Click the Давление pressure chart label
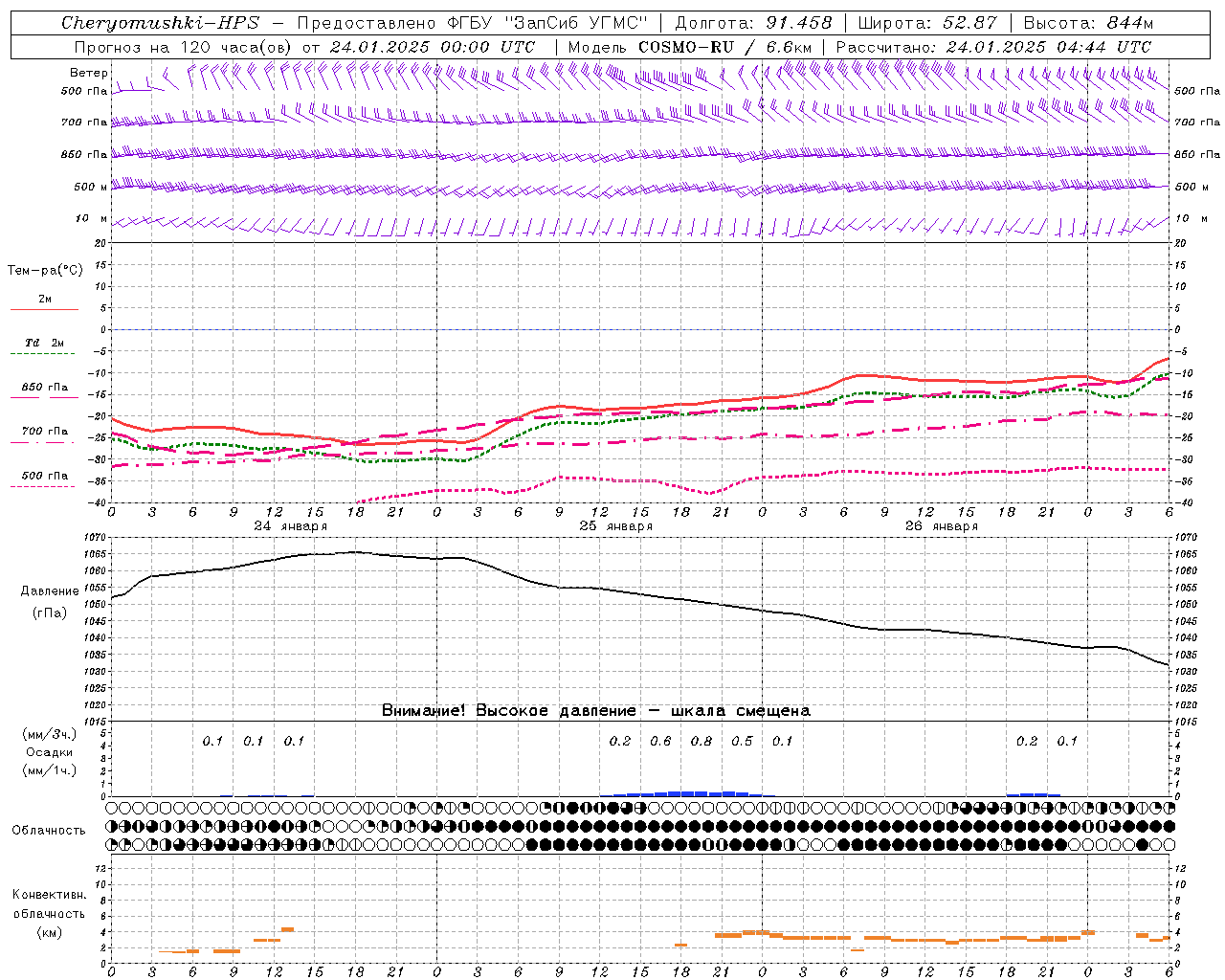This screenshot has height=980, width=1225. point(50,591)
